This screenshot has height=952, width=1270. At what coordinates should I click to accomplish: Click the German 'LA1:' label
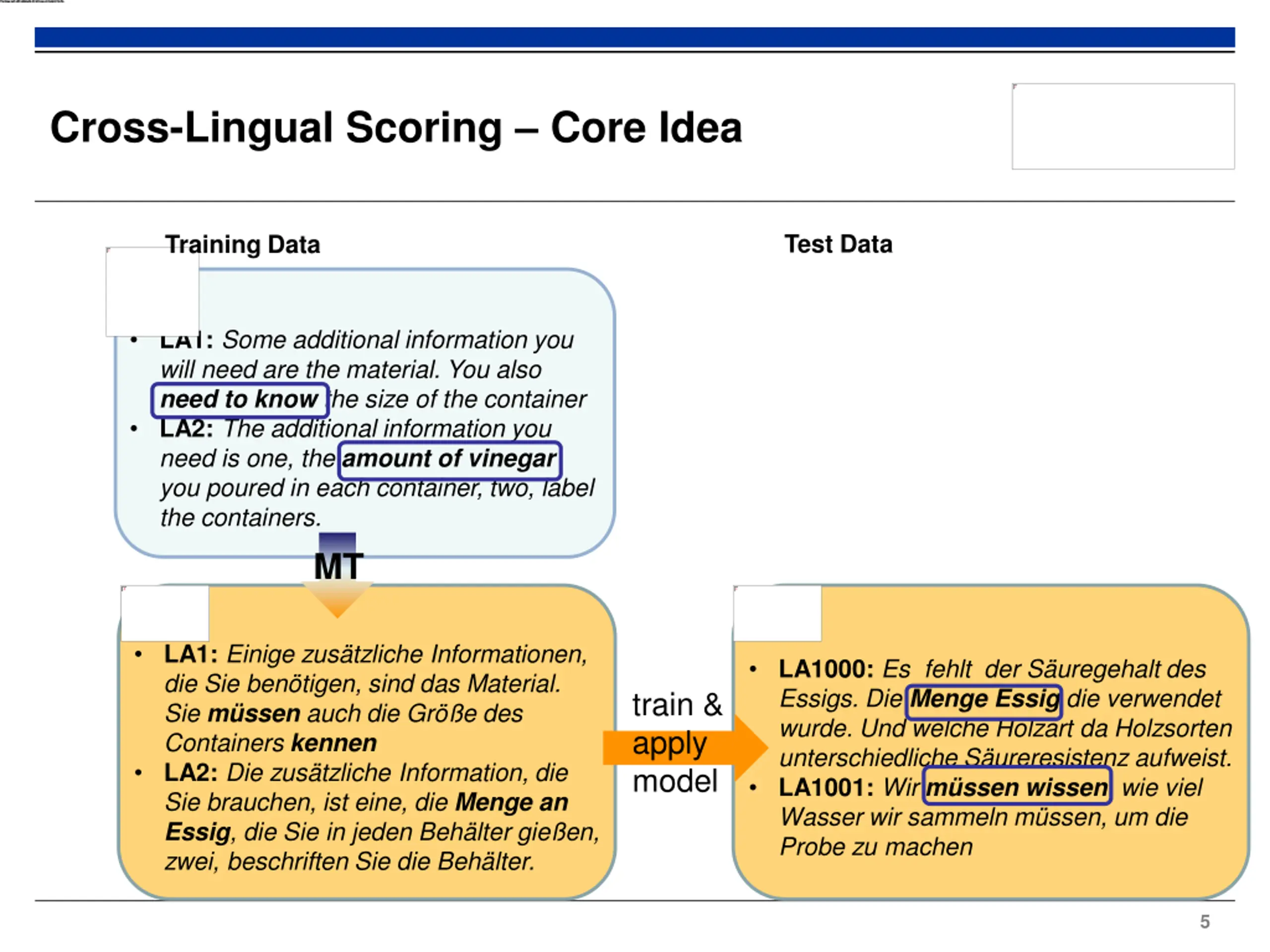pyautogui.click(x=190, y=654)
